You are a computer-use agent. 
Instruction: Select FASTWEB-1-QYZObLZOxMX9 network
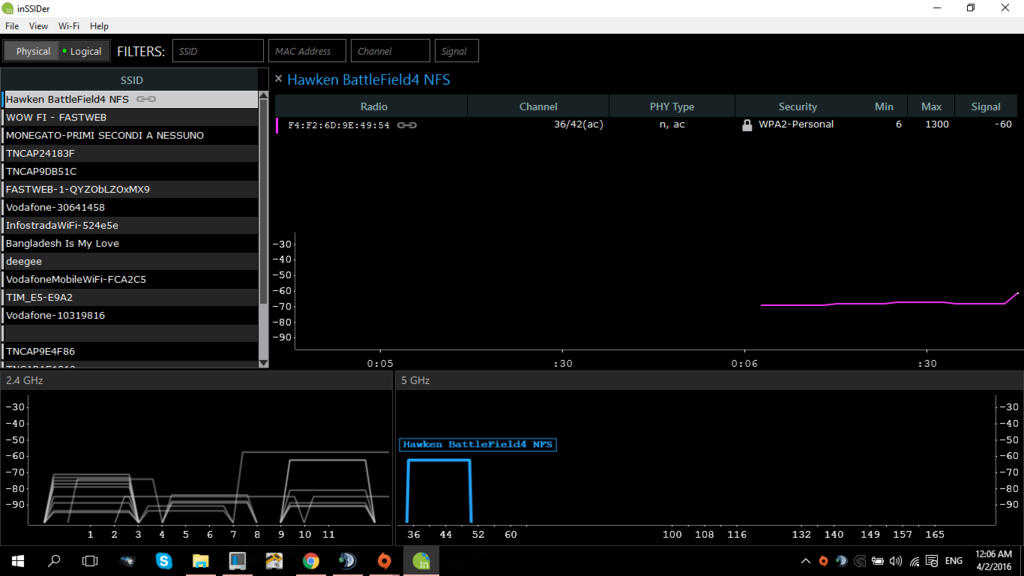pyautogui.click(x=130, y=189)
